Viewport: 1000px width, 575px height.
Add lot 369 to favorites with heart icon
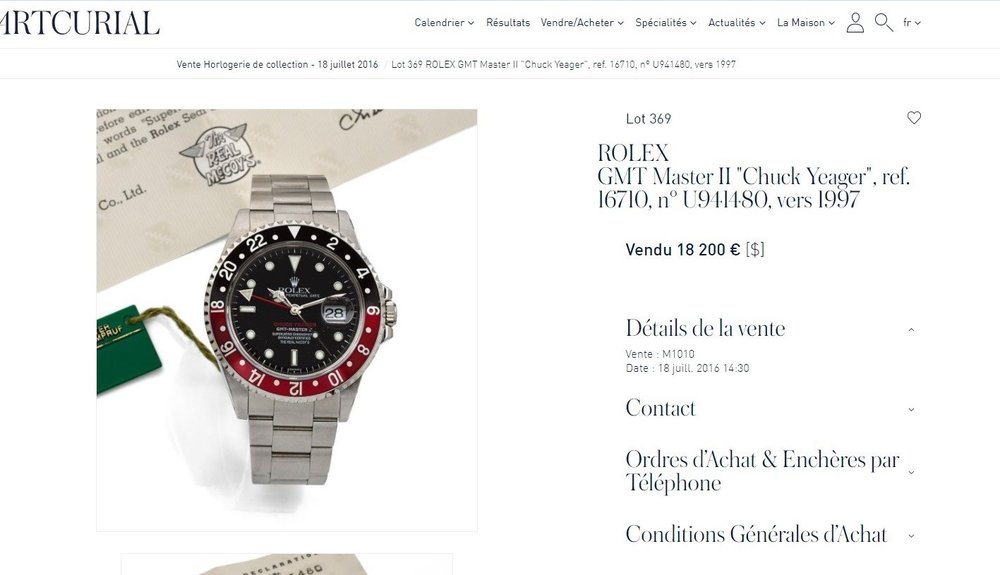click(914, 118)
